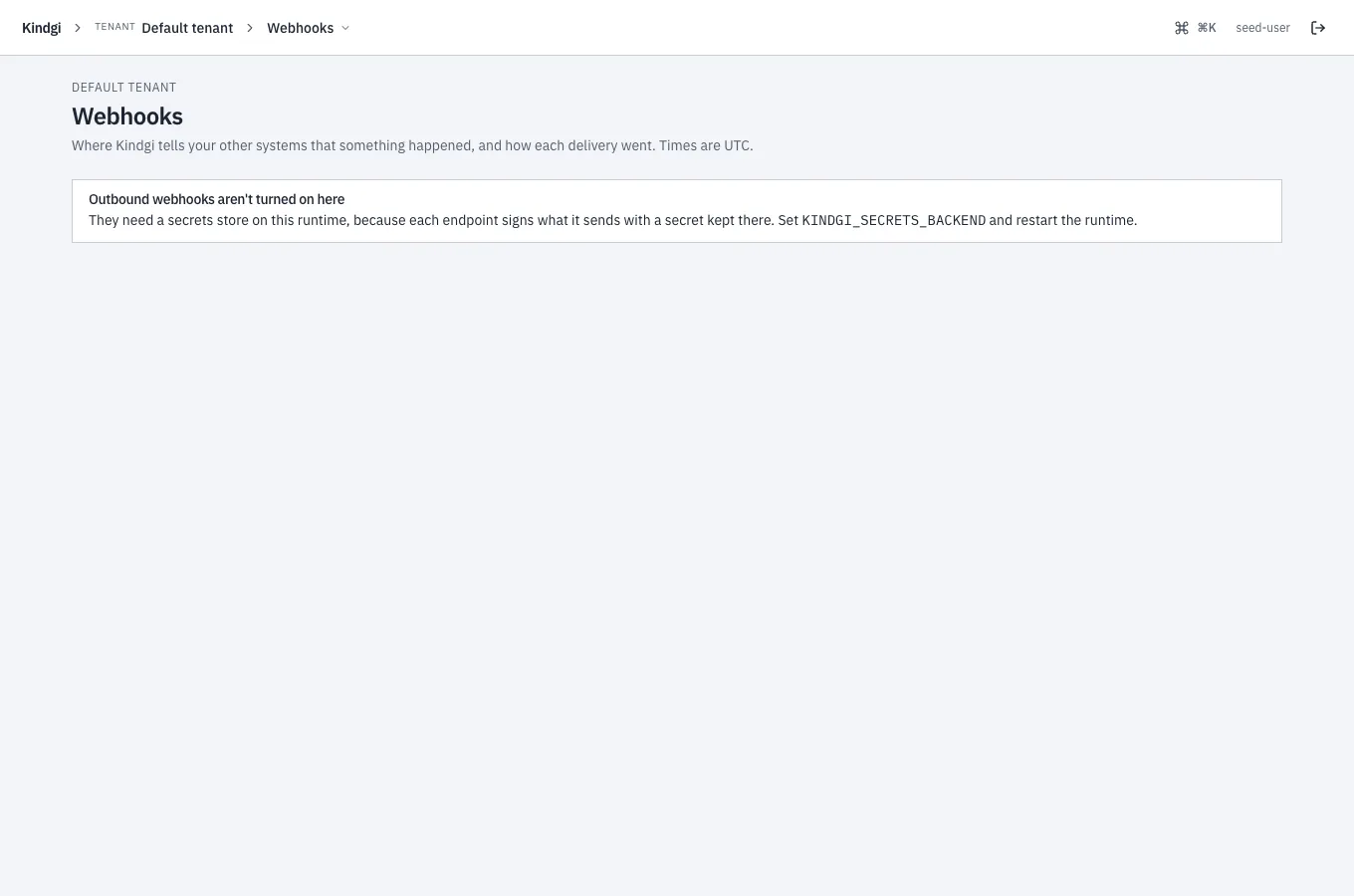Open command palette with ⌘K button
Image resolution: width=1354 pixels, height=896 pixels.
point(1195,28)
